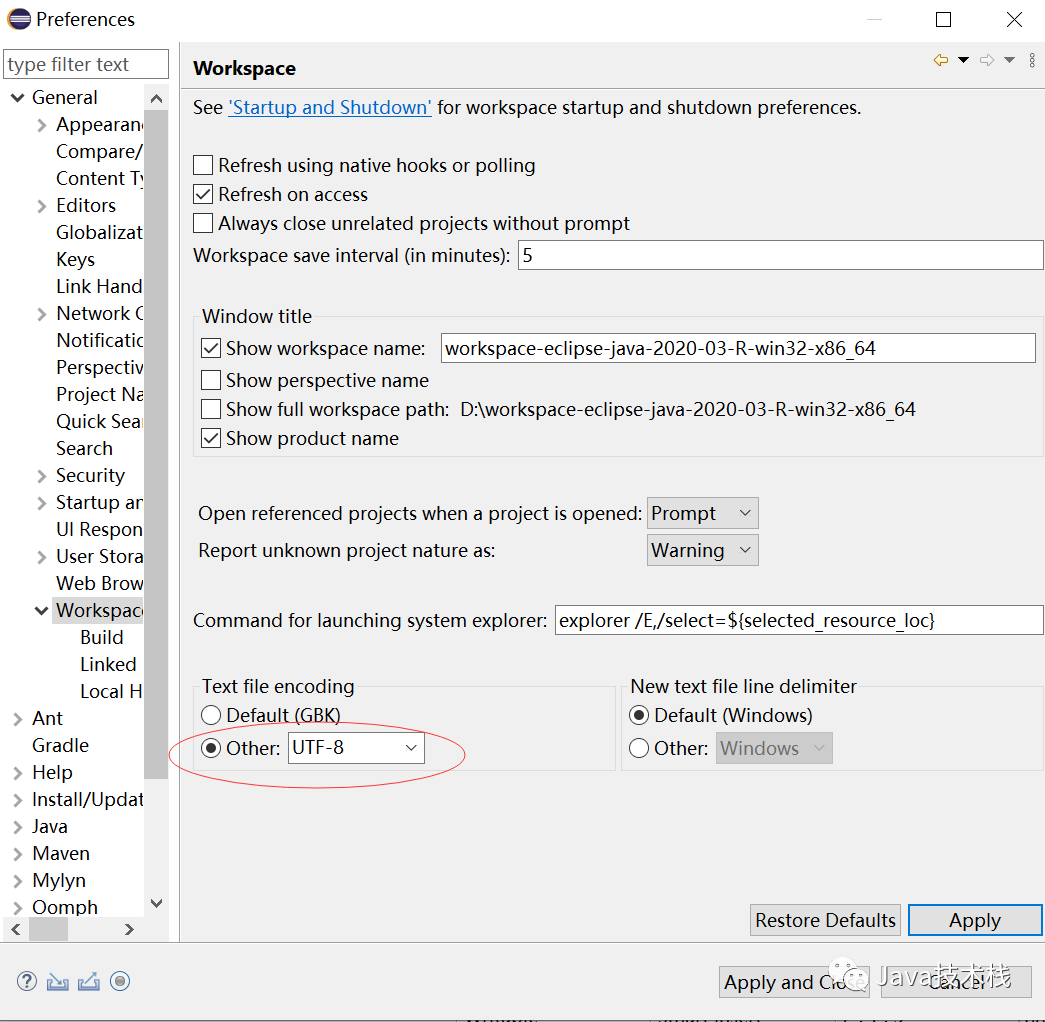Click the export preferences icon
This screenshot has width=1045, height=1022.
(x=89, y=981)
